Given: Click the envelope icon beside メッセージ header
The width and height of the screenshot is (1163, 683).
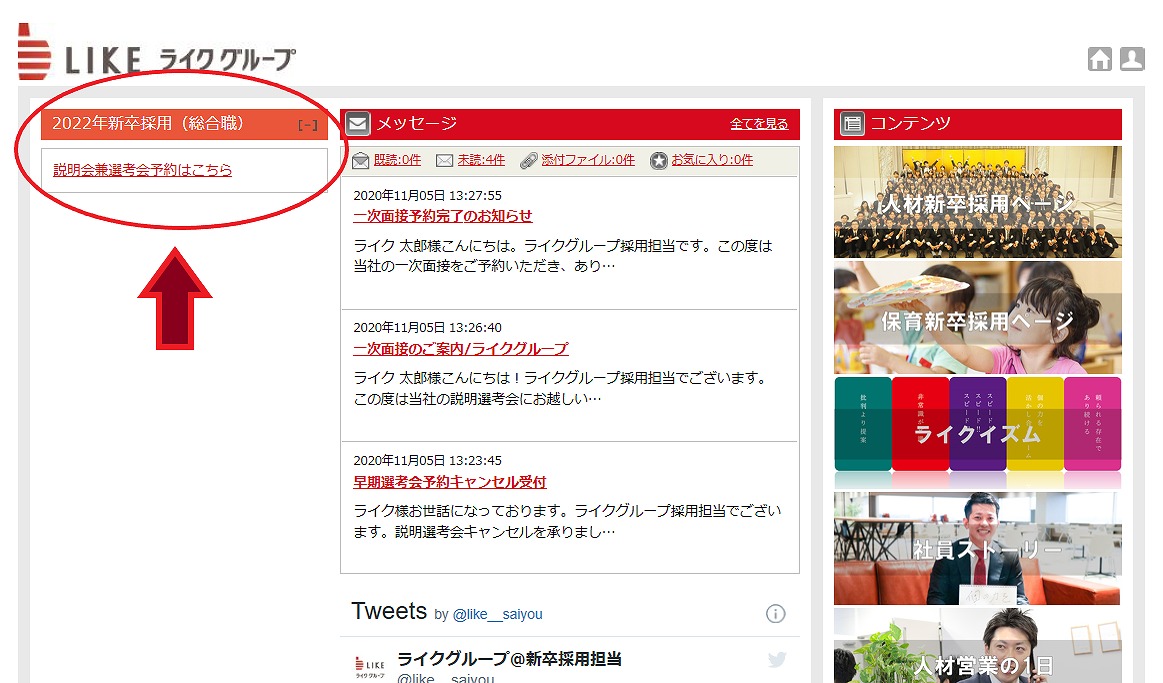Looking at the screenshot, I should tap(358, 123).
